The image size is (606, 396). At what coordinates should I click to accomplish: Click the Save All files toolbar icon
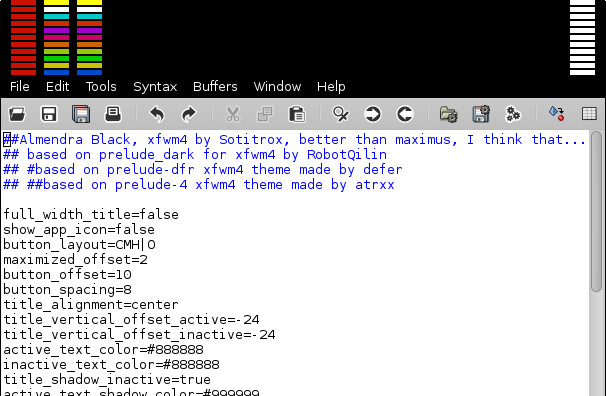81,114
